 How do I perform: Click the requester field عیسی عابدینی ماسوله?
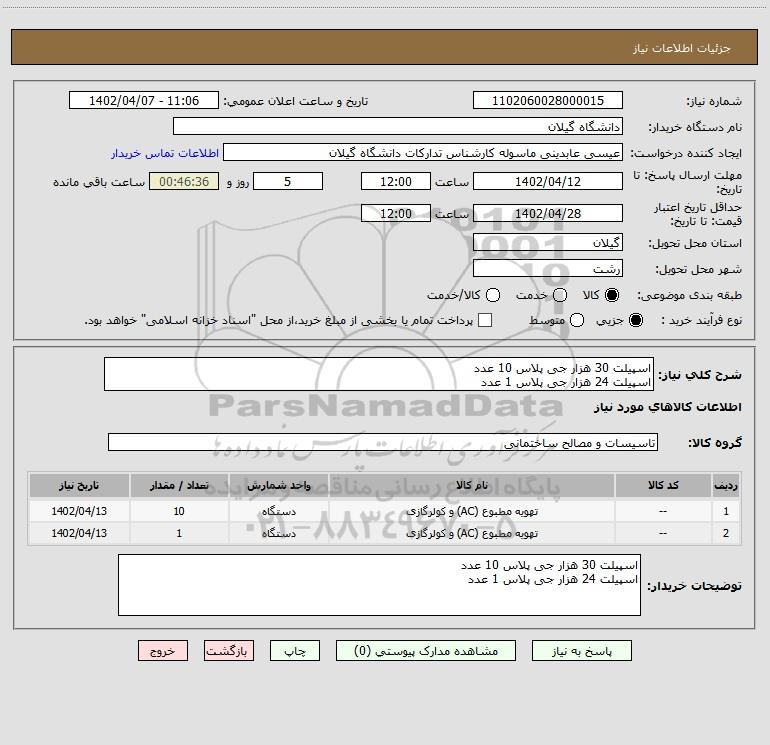coord(423,153)
